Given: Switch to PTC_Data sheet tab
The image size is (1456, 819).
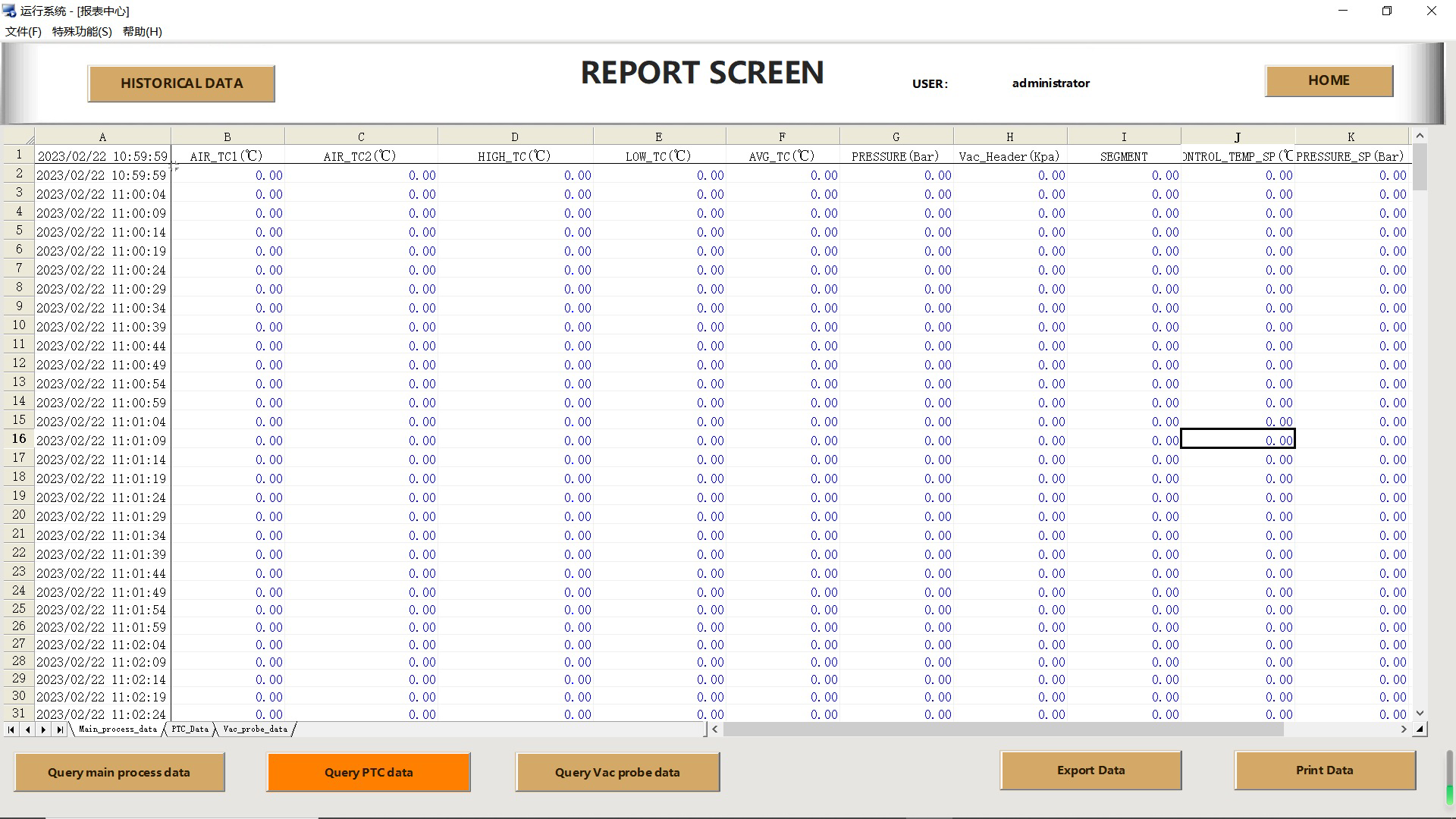Looking at the screenshot, I should click(190, 730).
